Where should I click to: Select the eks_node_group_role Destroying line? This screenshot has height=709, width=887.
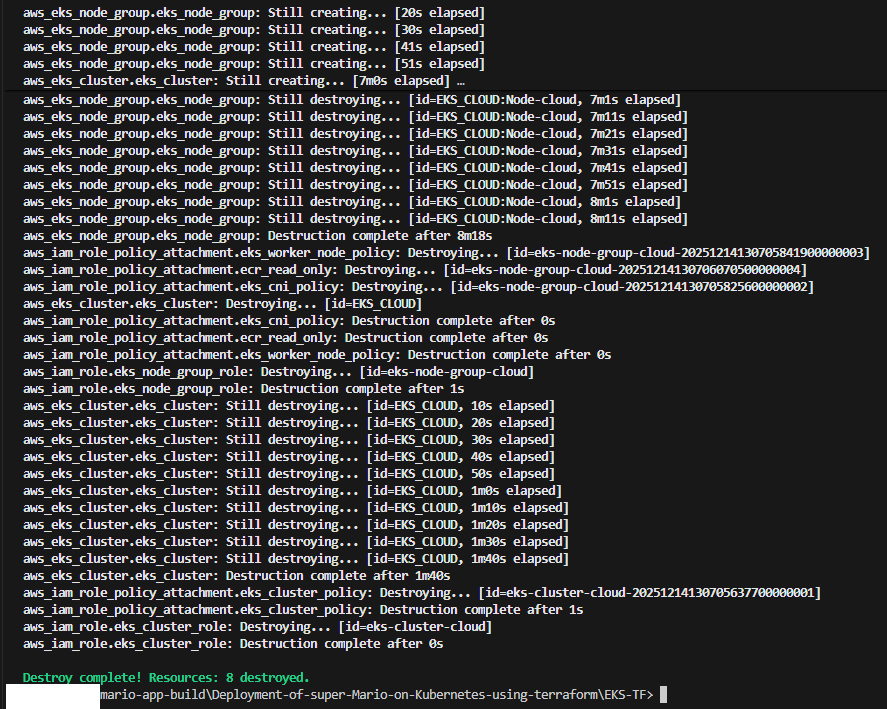[278, 371]
